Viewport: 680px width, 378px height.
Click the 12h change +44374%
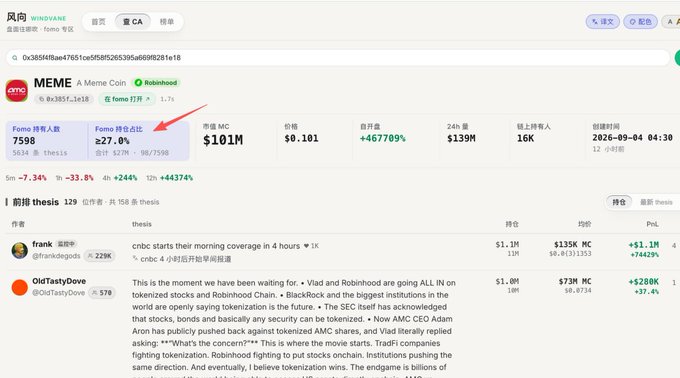click(176, 178)
